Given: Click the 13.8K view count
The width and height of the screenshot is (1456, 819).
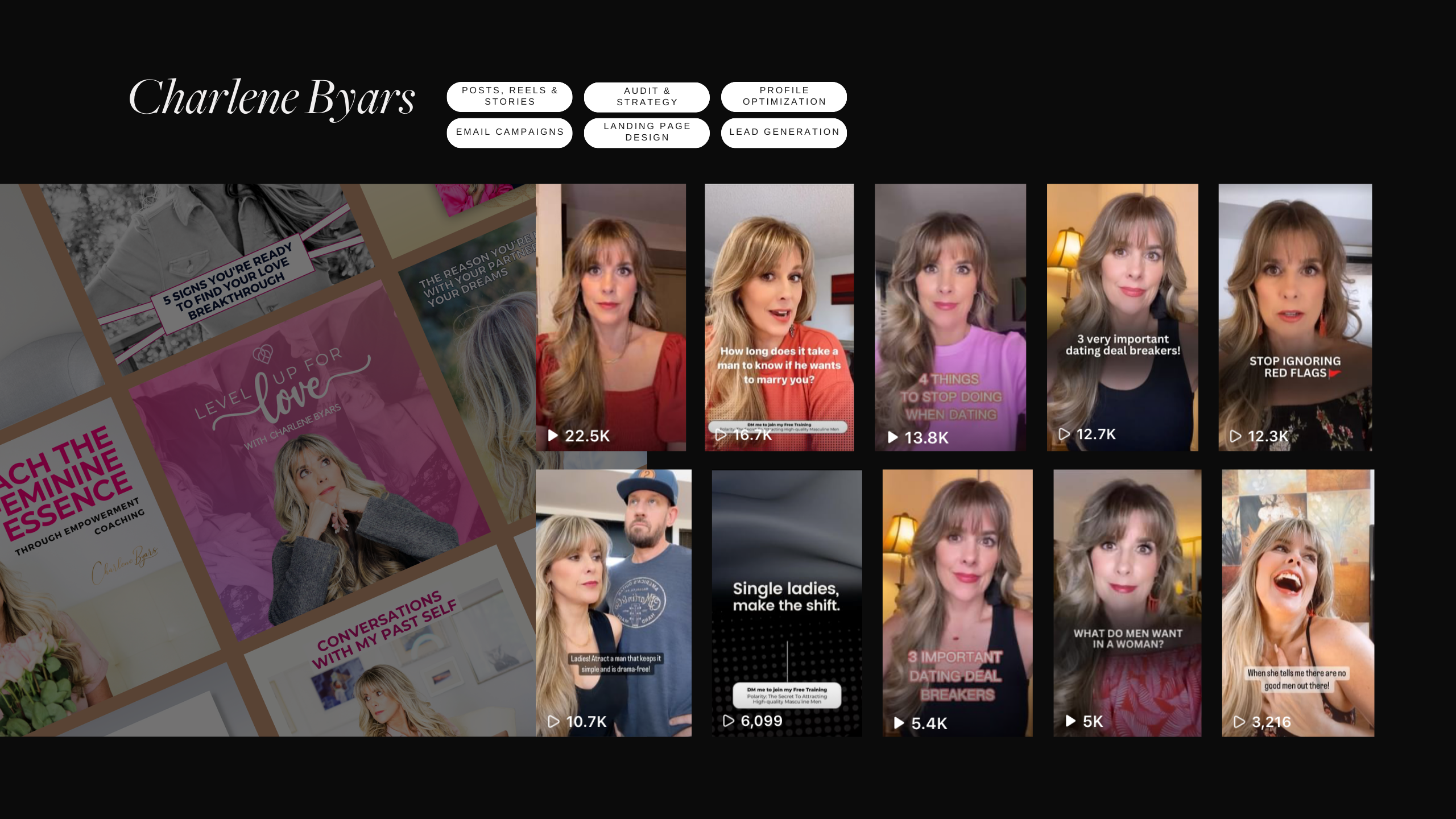Looking at the screenshot, I should (x=926, y=438).
